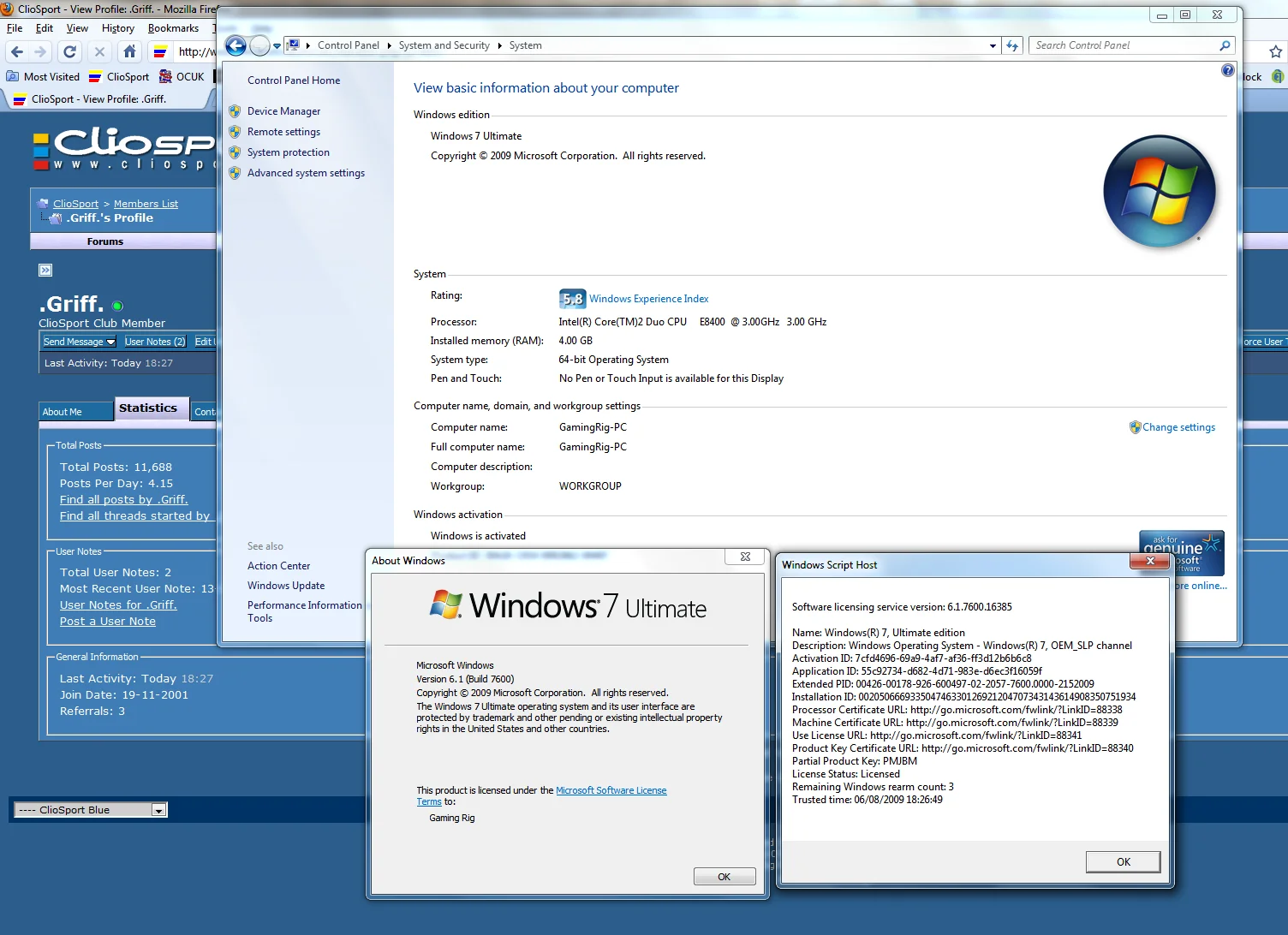This screenshot has width=1288, height=935.
Task: Click User Notes for .Griff. link
Action: click(x=118, y=605)
